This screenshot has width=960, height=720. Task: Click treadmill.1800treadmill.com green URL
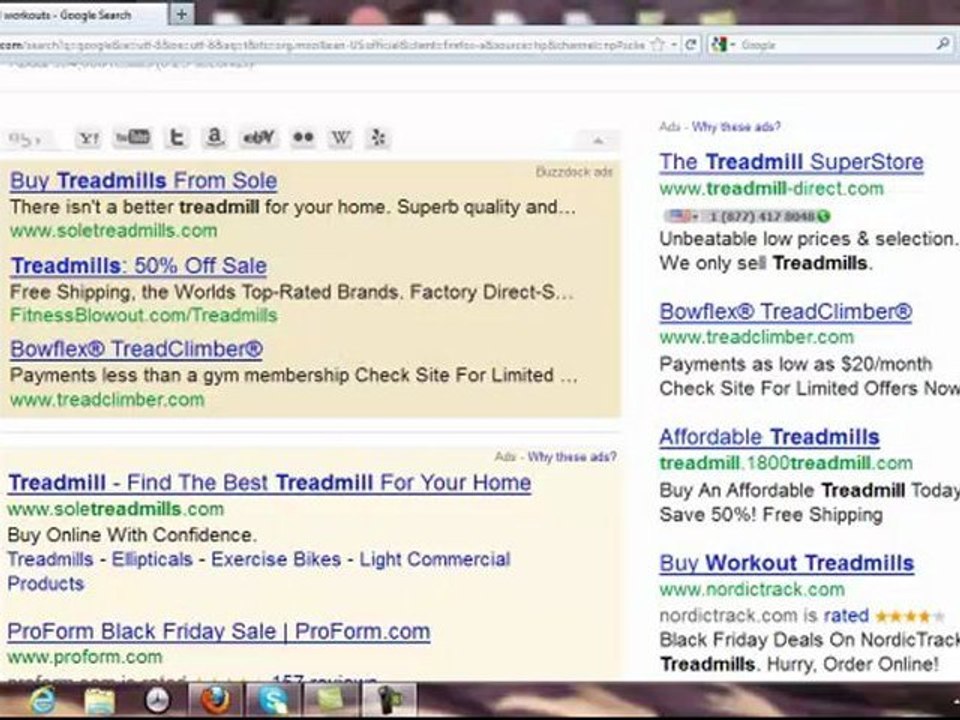786,463
